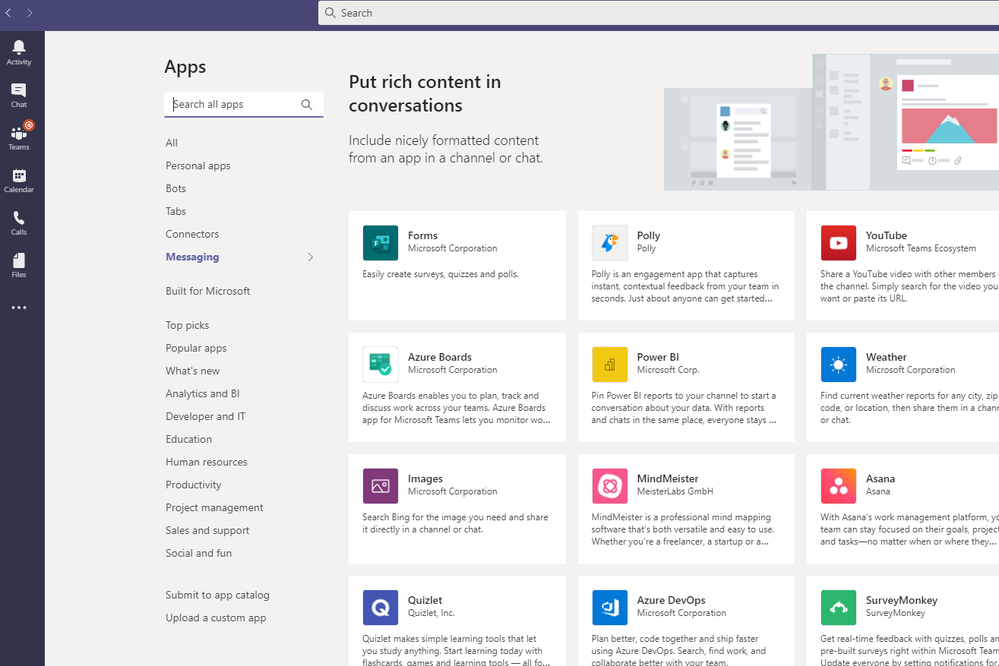
Task: Open Developer and IT category
Action: (x=205, y=416)
